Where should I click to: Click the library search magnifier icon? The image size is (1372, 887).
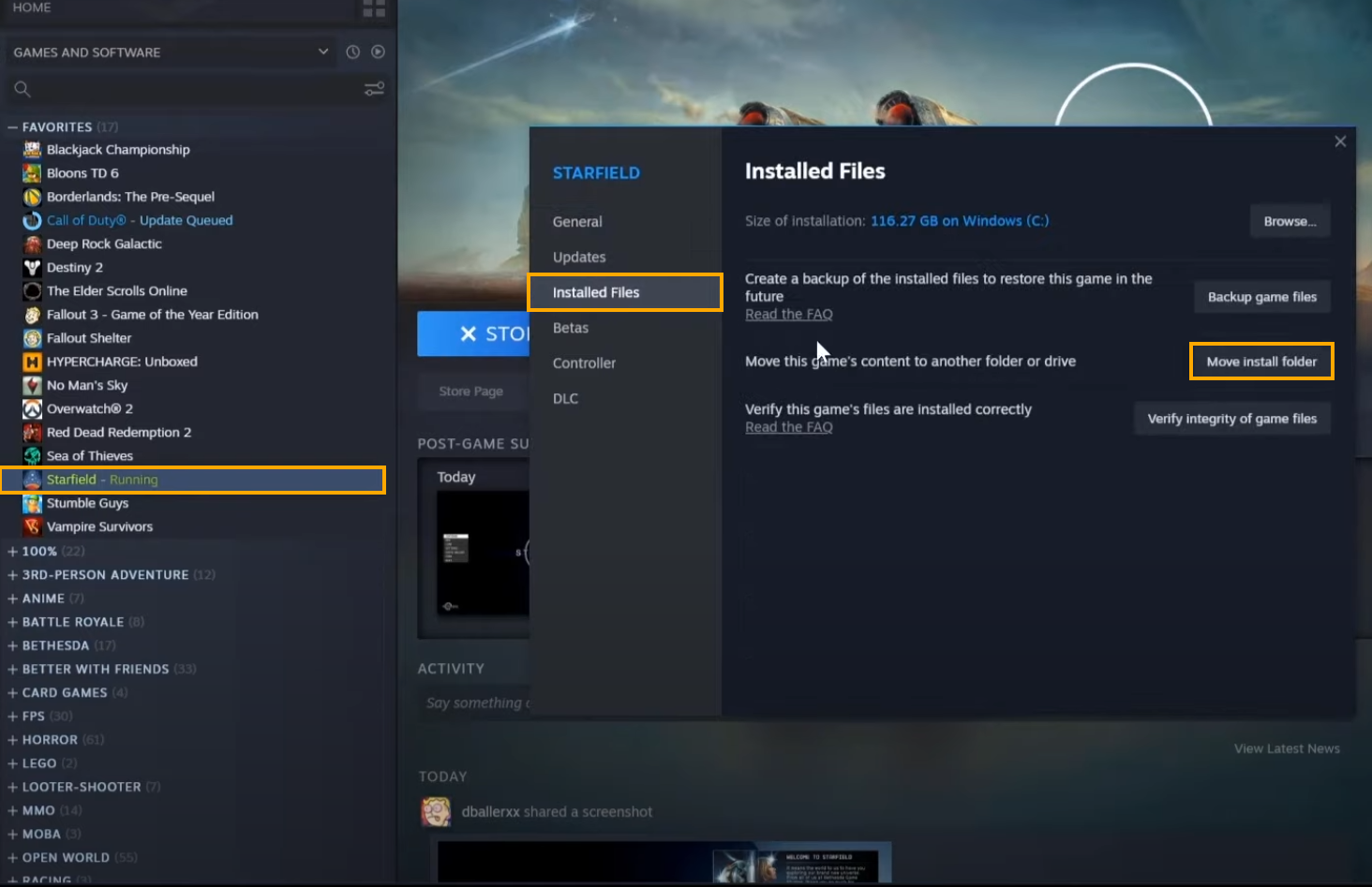pyautogui.click(x=22, y=89)
